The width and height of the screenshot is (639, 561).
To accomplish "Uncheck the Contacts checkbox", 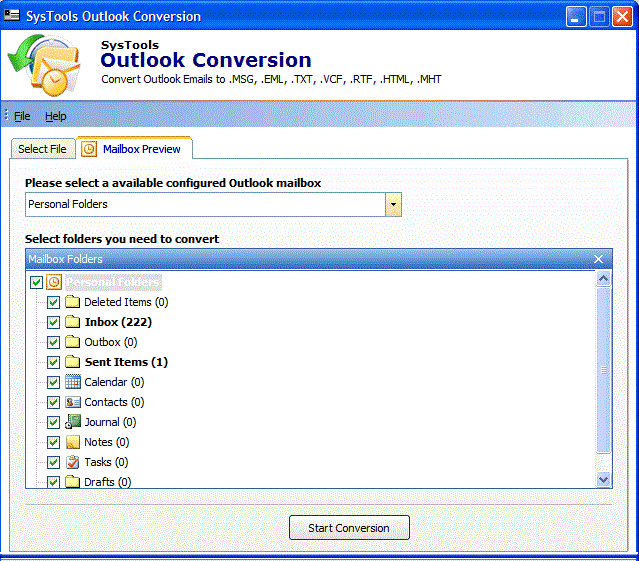I will [x=53, y=403].
